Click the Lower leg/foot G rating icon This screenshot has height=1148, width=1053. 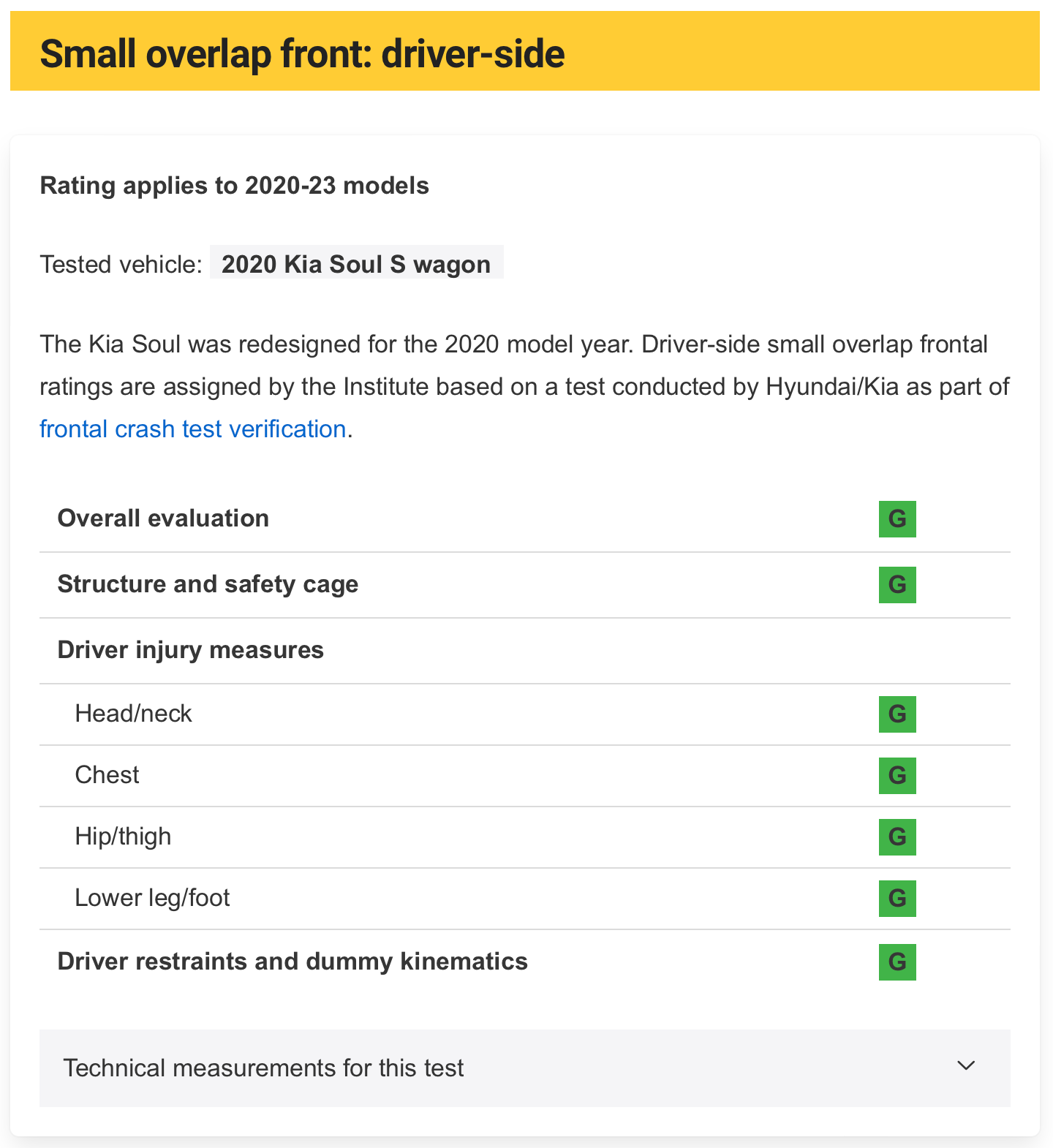click(x=897, y=898)
